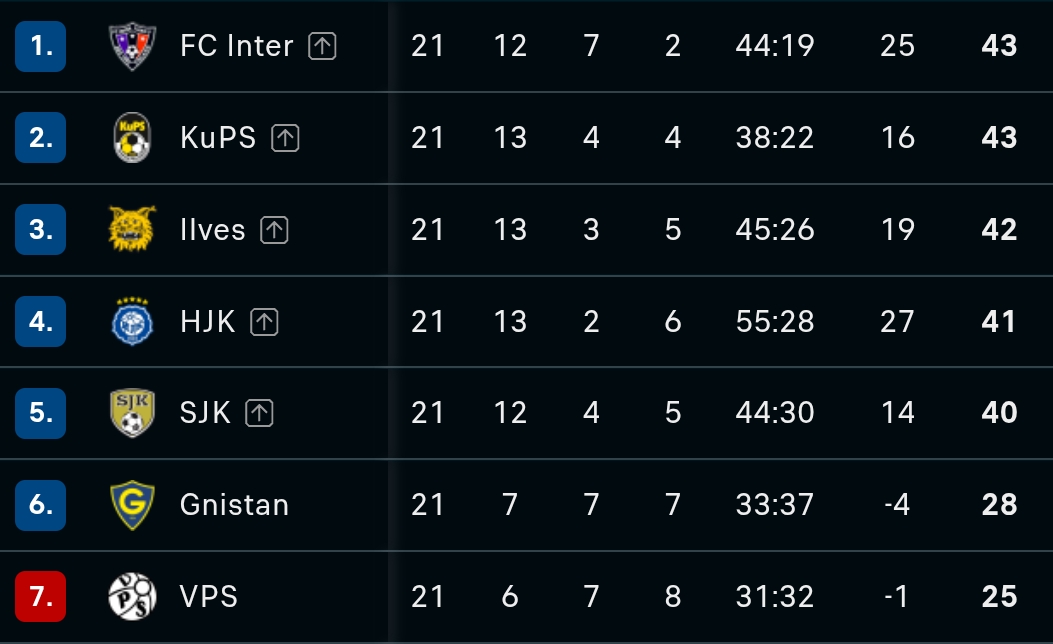The width and height of the screenshot is (1053, 644).
Task: Click the HJK club crest
Action: (132, 321)
